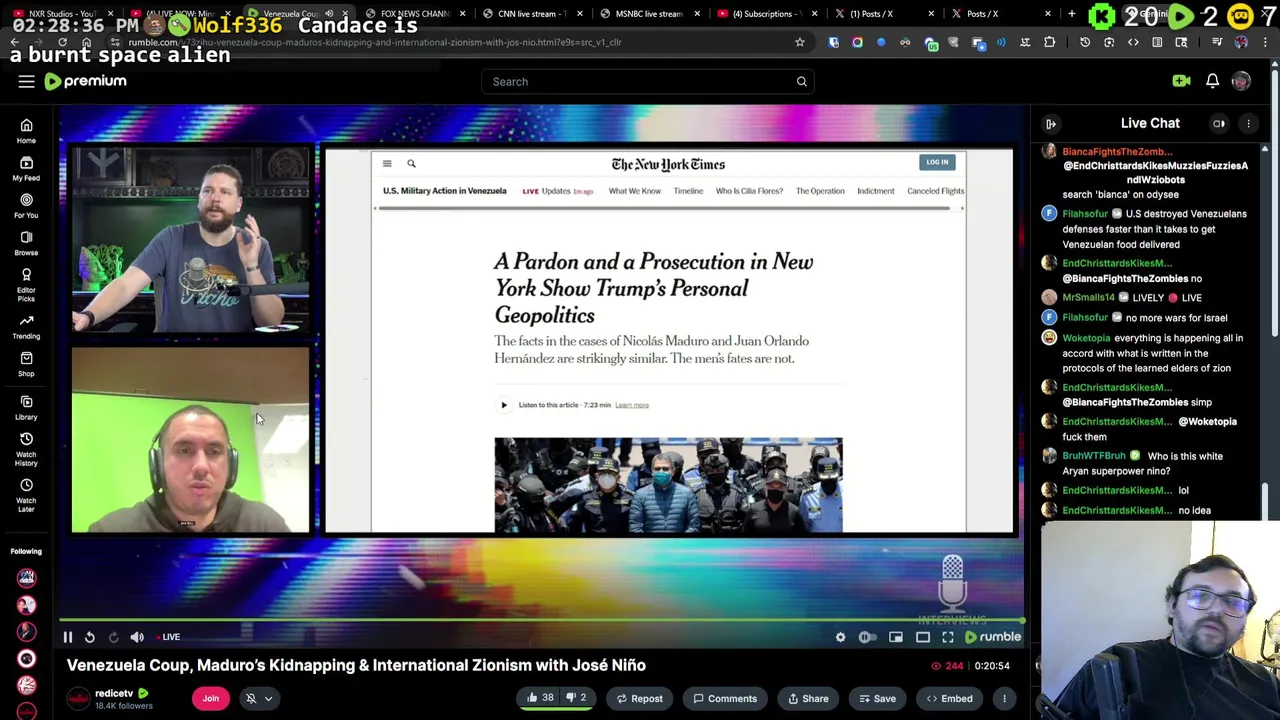Screen dimensions: 1280x720
Task: Click NYT search icon in video
Action: (411, 164)
